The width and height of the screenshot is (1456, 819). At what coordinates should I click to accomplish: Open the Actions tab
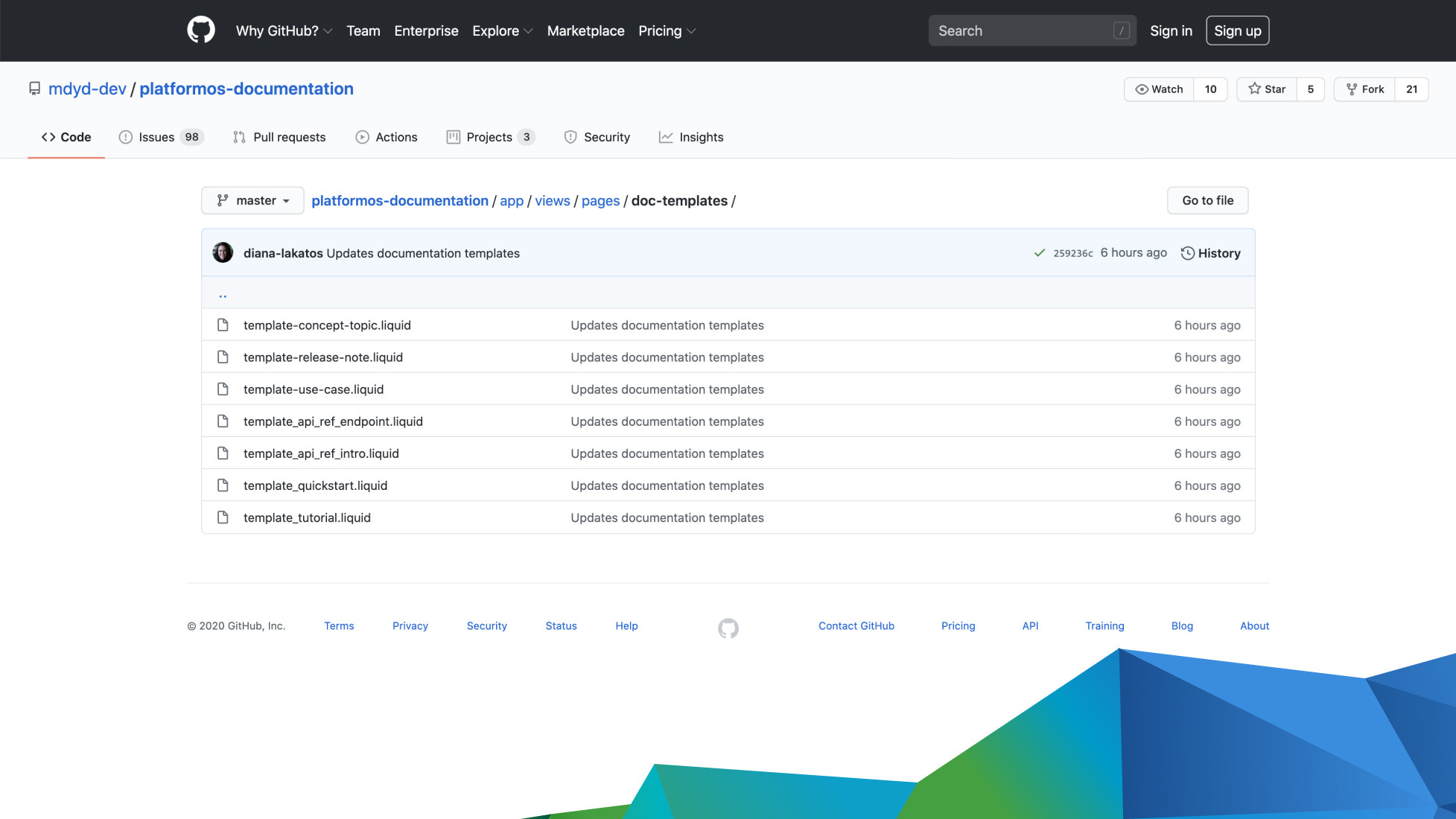(387, 137)
